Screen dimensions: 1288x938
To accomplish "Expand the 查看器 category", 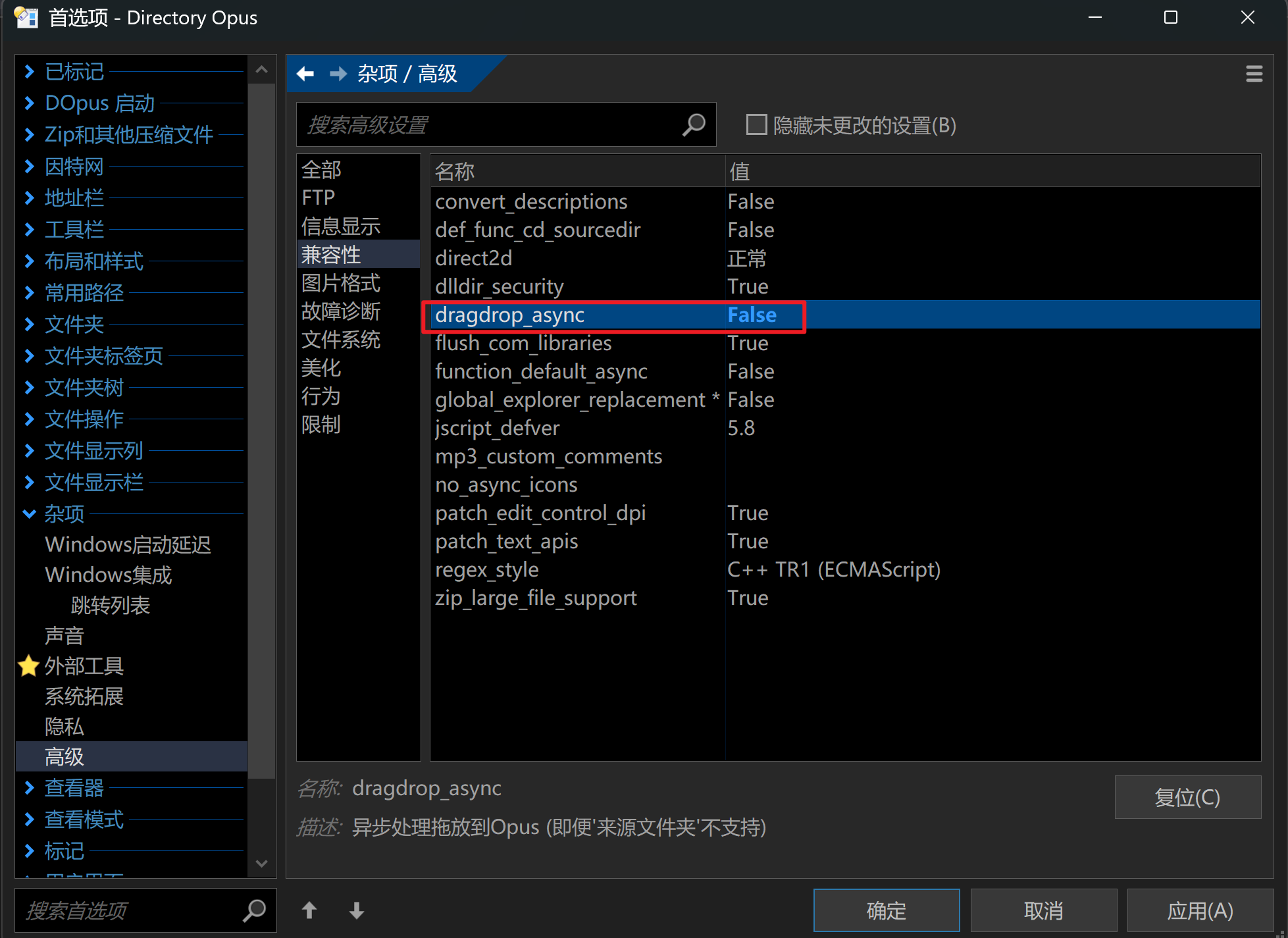I will 29,787.
